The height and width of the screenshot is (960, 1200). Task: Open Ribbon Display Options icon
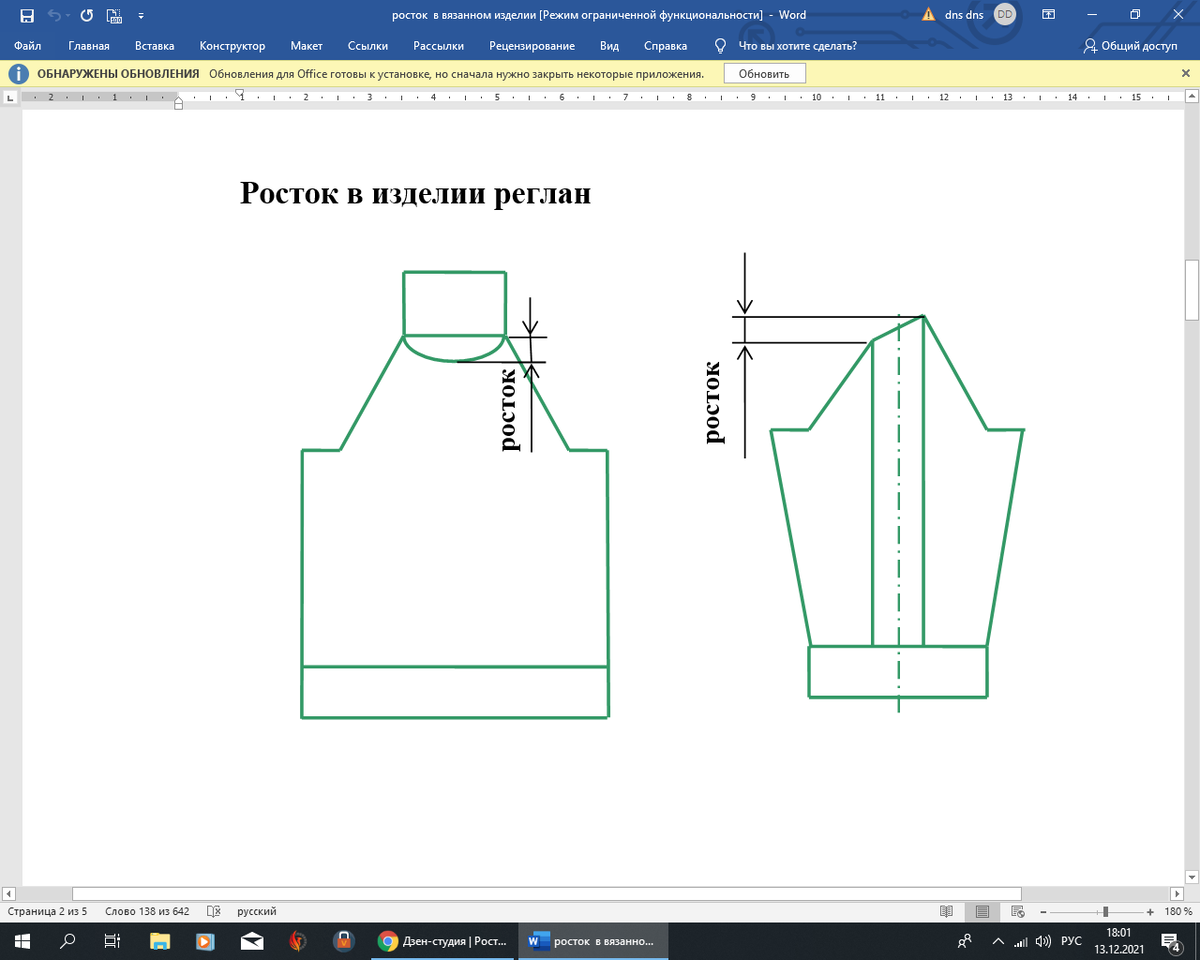[x=1048, y=15]
